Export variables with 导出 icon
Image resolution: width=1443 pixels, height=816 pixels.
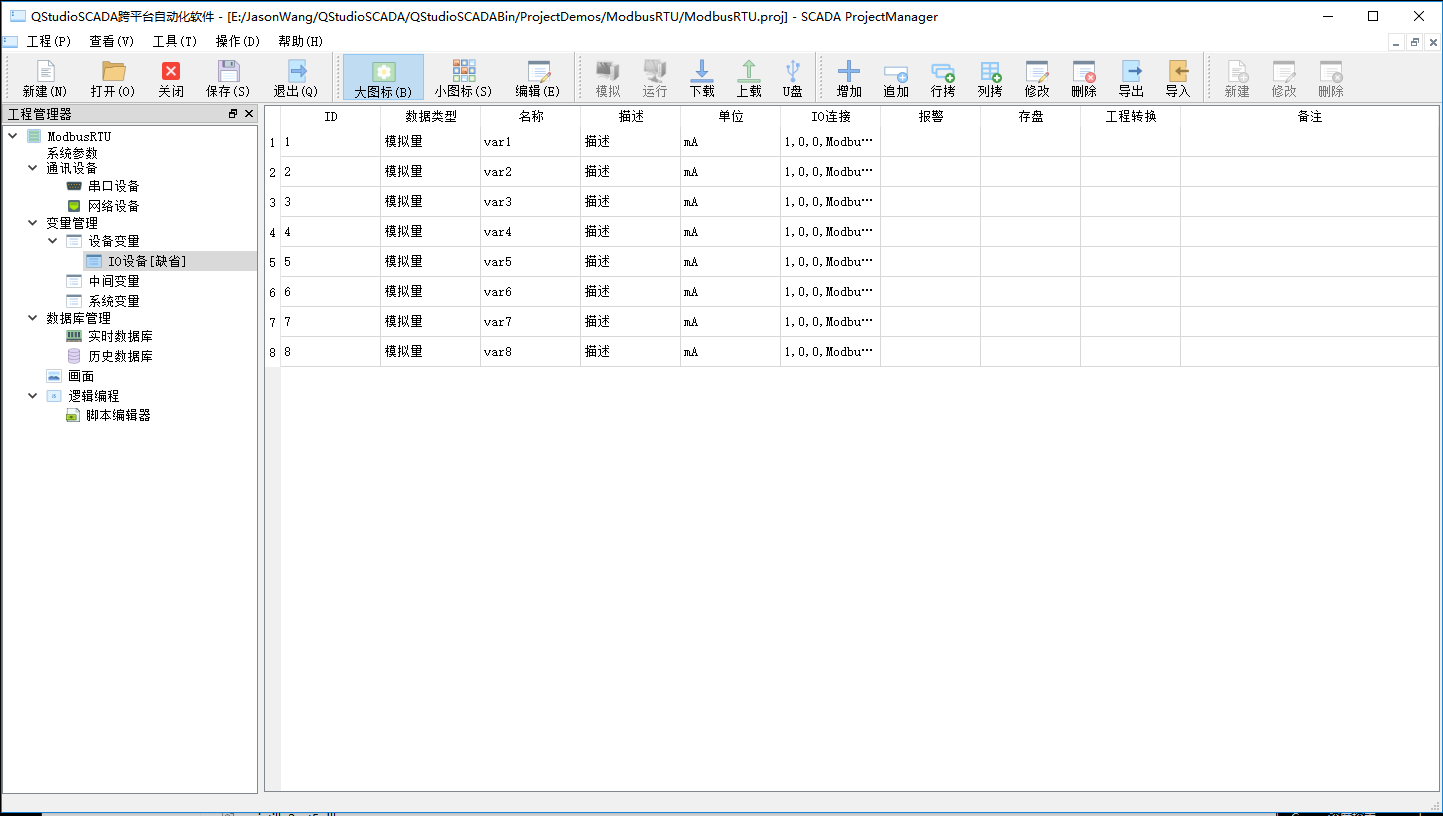tap(1132, 77)
